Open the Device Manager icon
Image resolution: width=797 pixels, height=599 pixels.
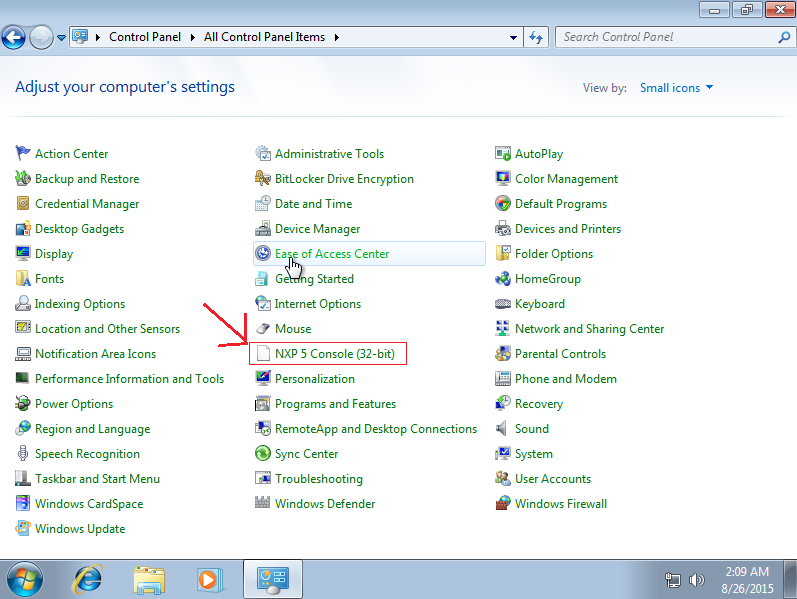[263, 228]
